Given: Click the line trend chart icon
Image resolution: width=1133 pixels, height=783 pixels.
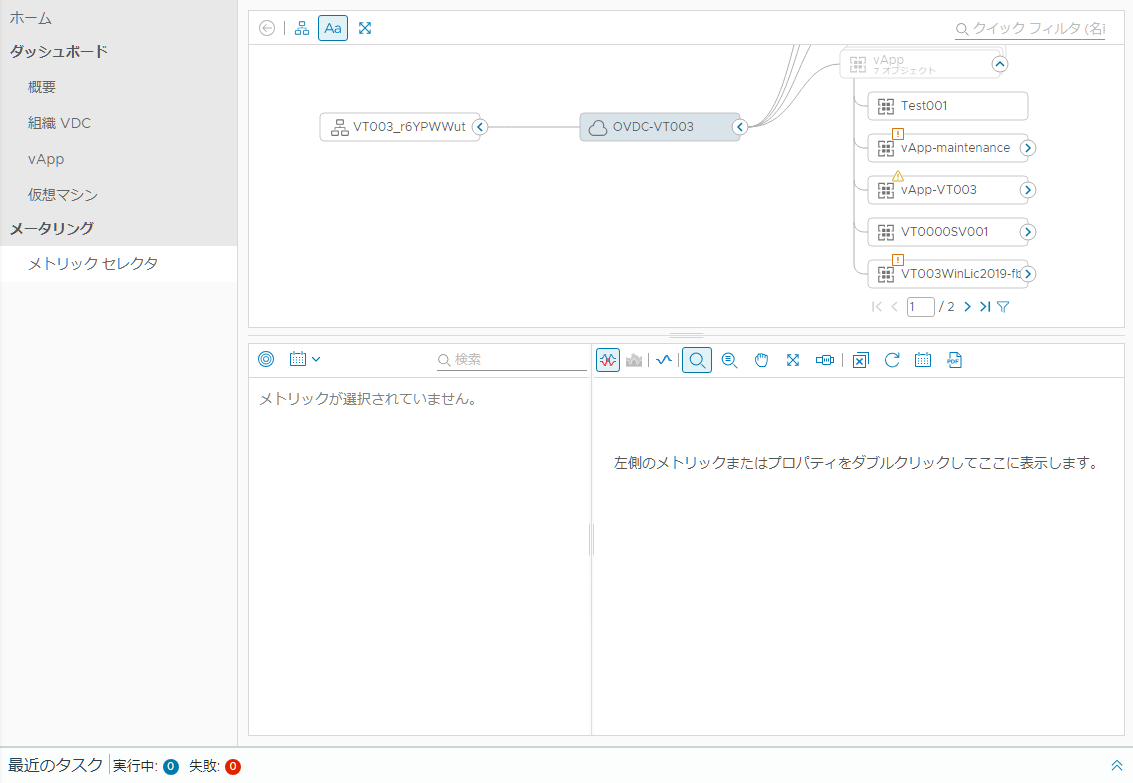Looking at the screenshot, I should pyautogui.click(x=664, y=360).
